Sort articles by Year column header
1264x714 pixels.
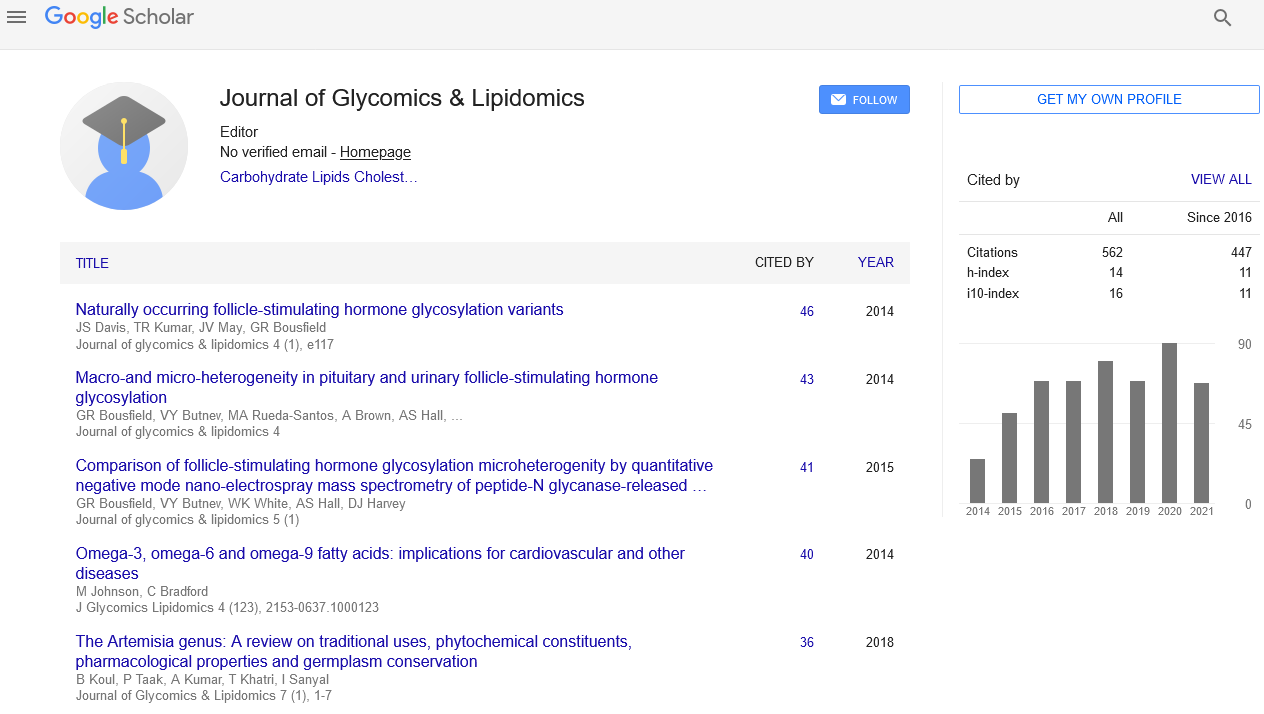(875, 262)
